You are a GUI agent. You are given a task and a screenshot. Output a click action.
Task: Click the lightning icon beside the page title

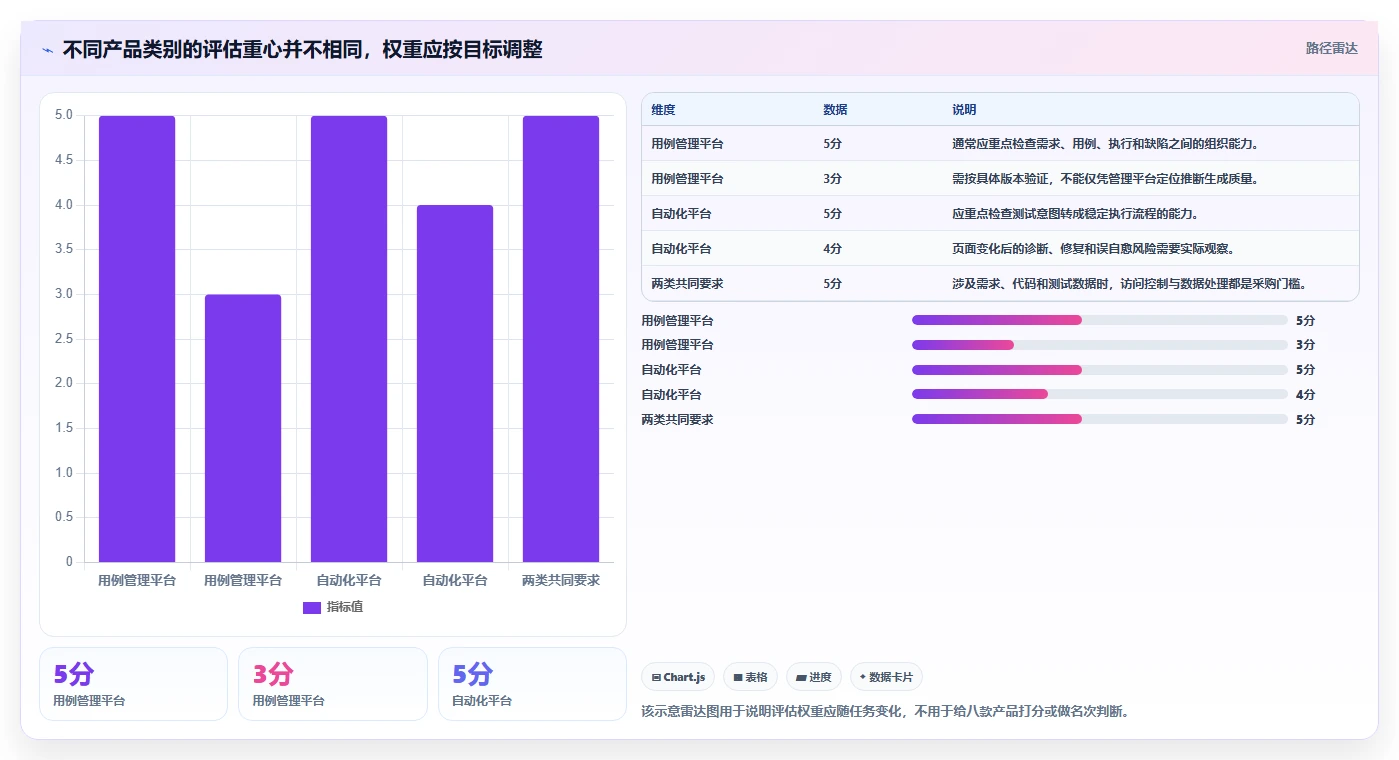point(48,50)
